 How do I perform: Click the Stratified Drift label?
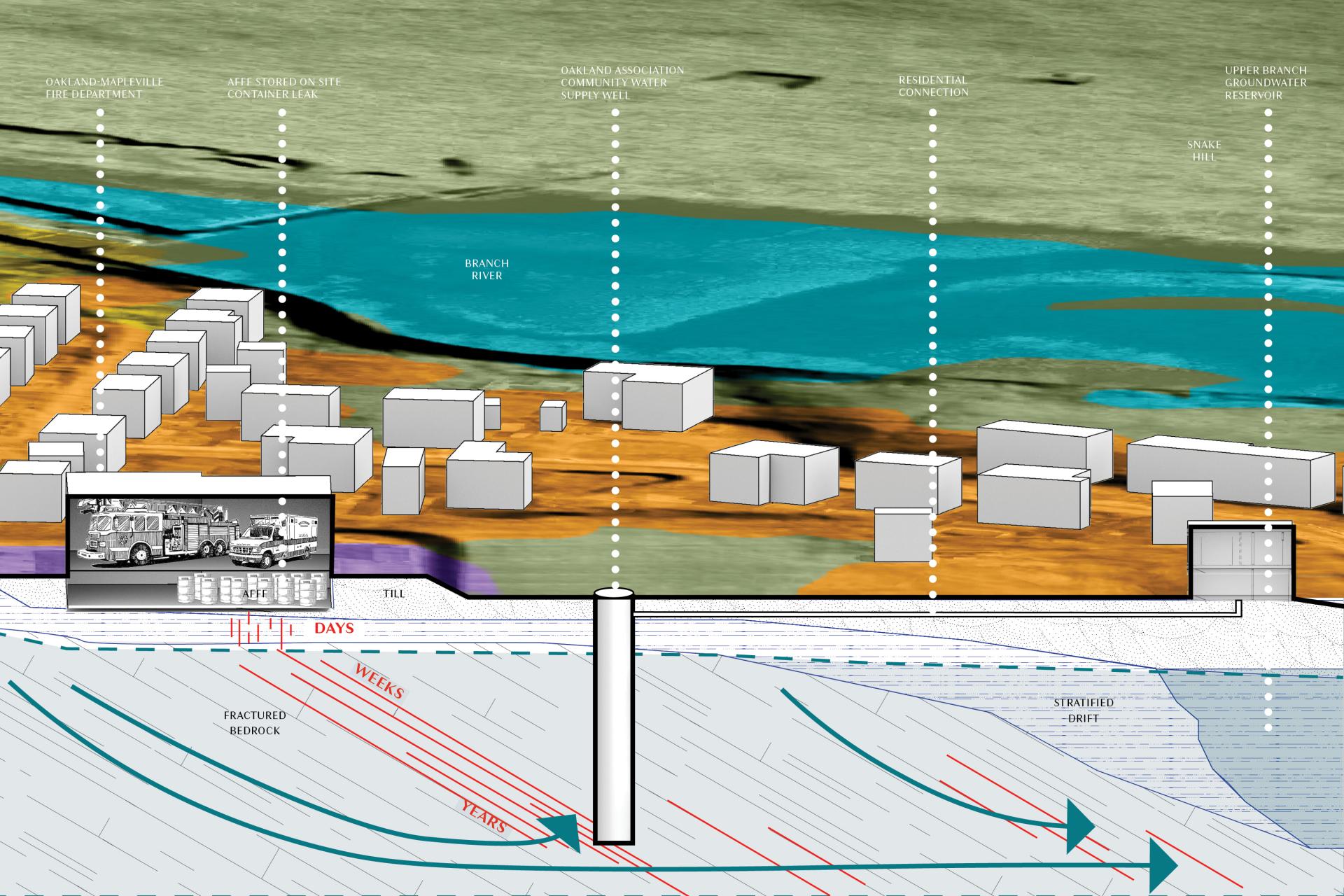coord(1084,710)
